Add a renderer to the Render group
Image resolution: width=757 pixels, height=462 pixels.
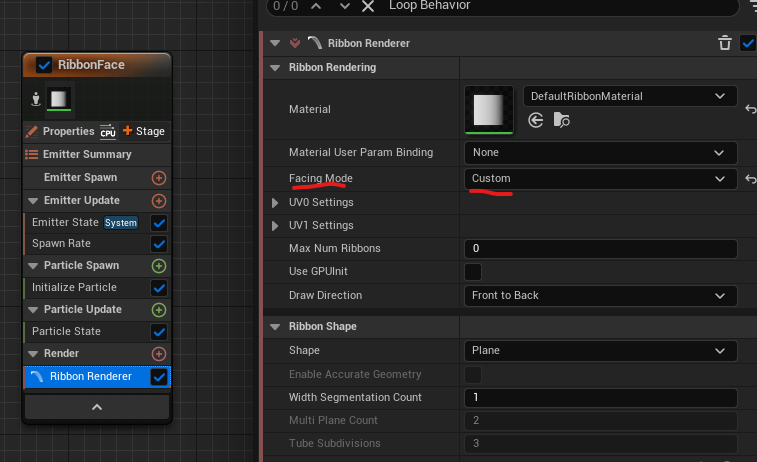coord(159,354)
